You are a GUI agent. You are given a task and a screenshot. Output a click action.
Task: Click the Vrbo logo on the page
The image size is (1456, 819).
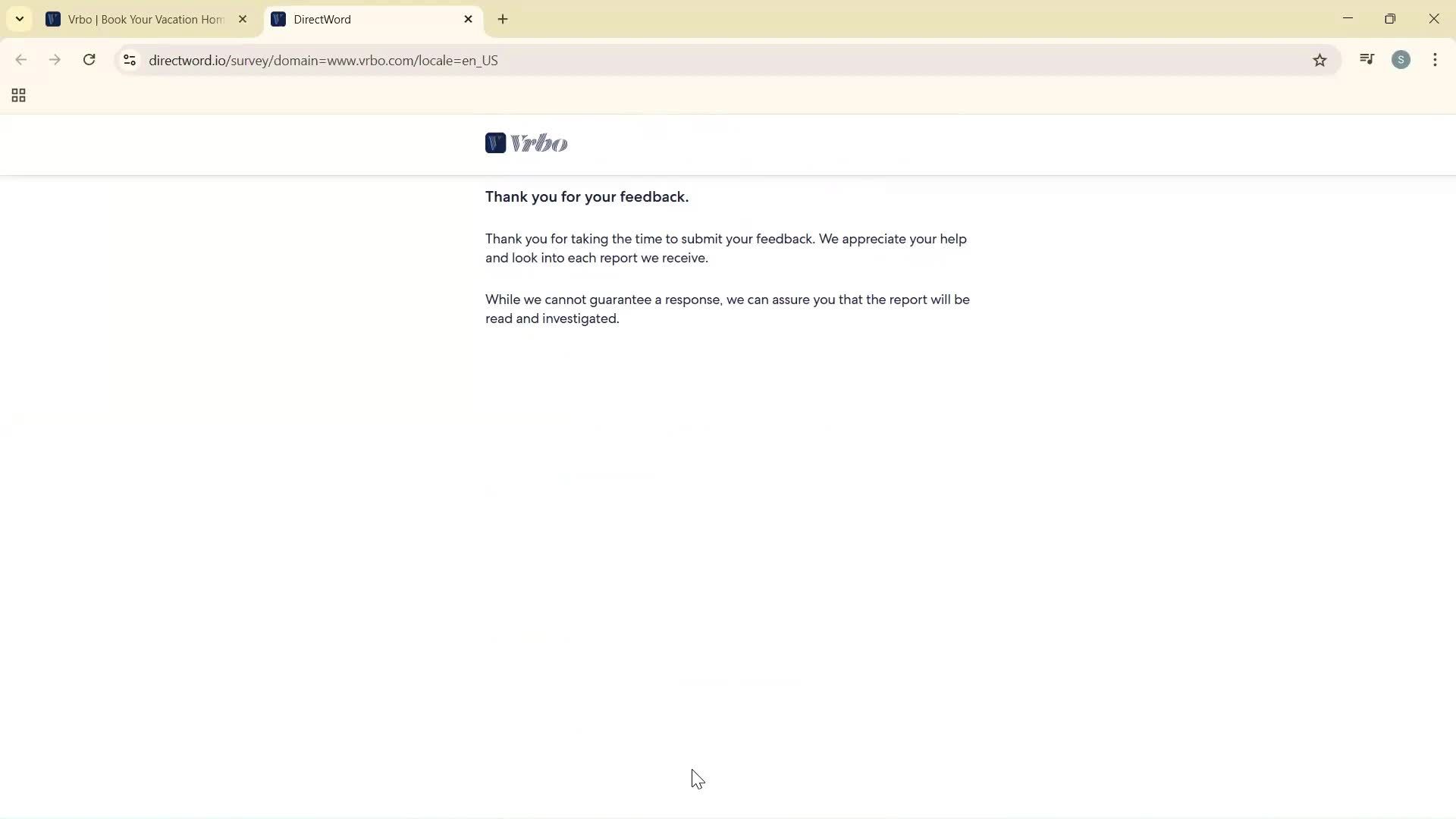(x=526, y=143)
